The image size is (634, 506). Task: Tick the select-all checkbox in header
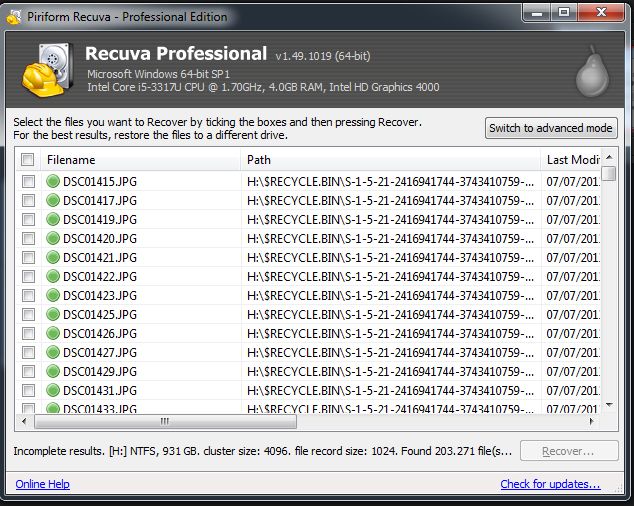[28, 160]
